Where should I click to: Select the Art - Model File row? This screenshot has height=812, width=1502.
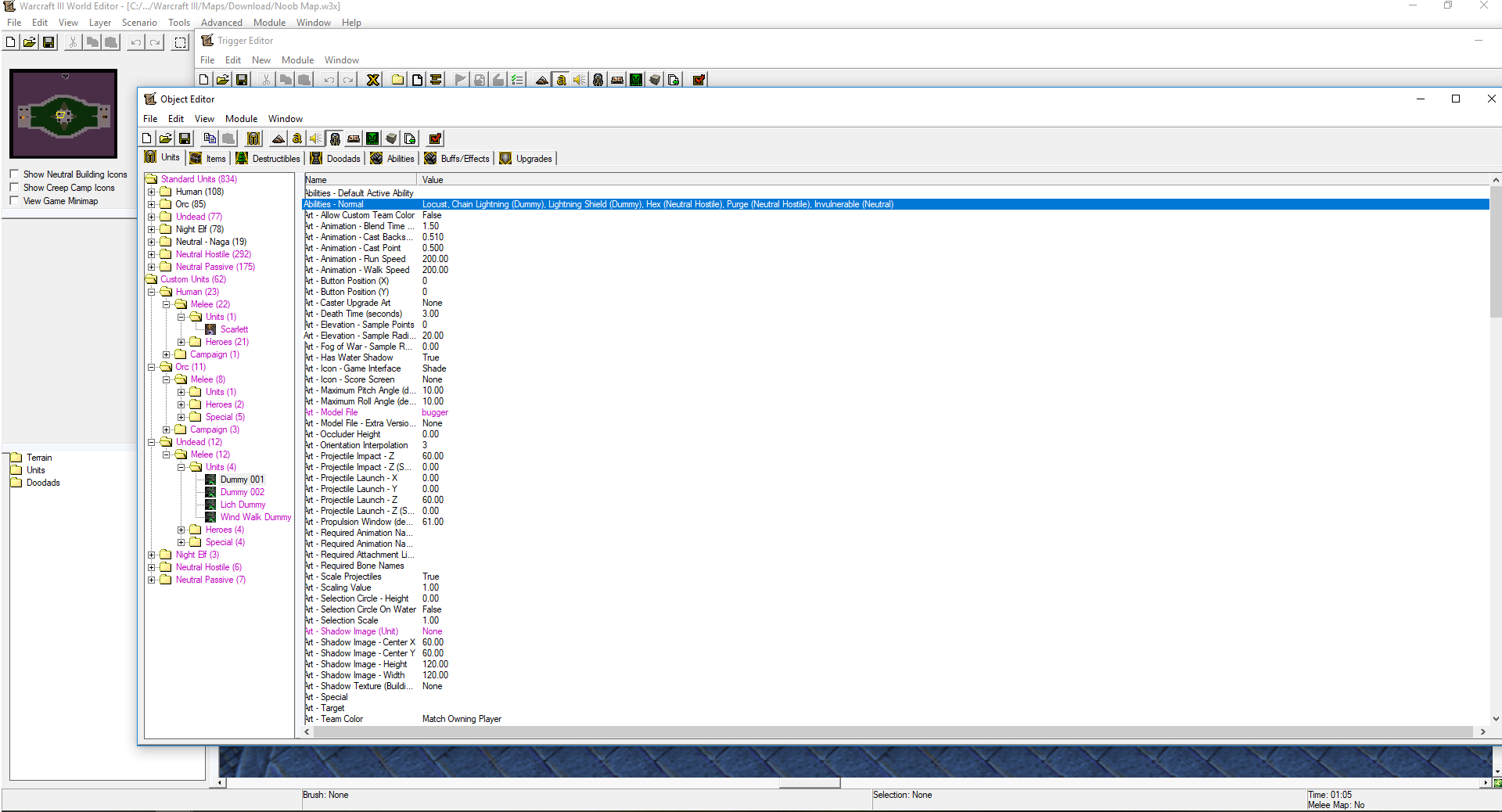coord(896,412)
